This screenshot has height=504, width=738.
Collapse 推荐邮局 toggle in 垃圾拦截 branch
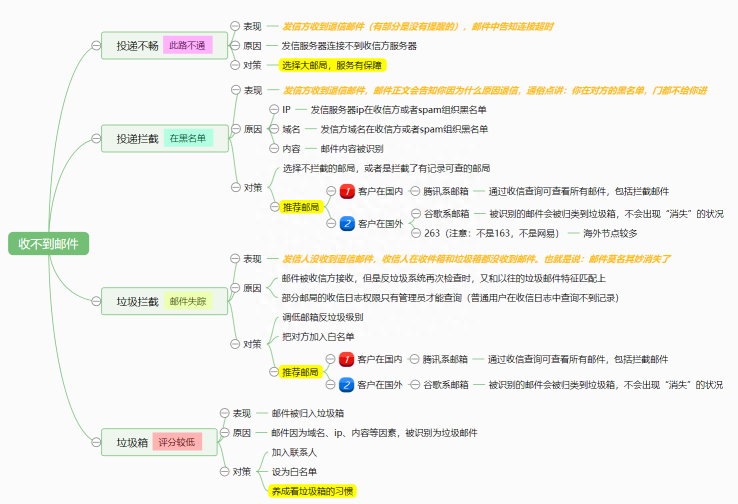point(273,372)
